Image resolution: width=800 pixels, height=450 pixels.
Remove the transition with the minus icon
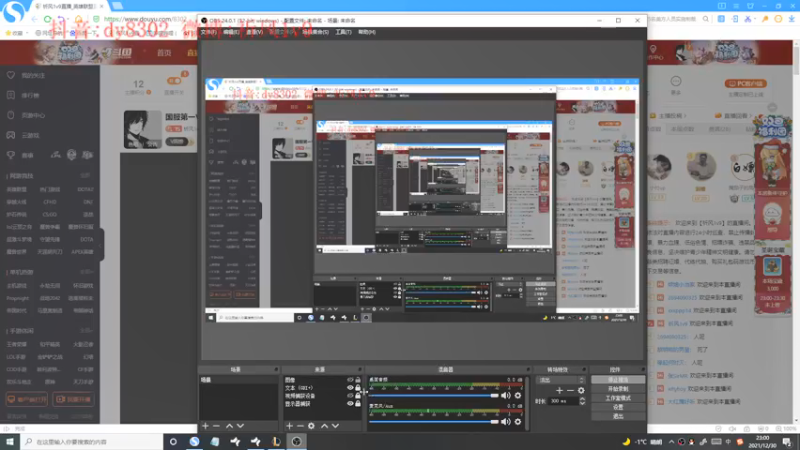[570, 390]
